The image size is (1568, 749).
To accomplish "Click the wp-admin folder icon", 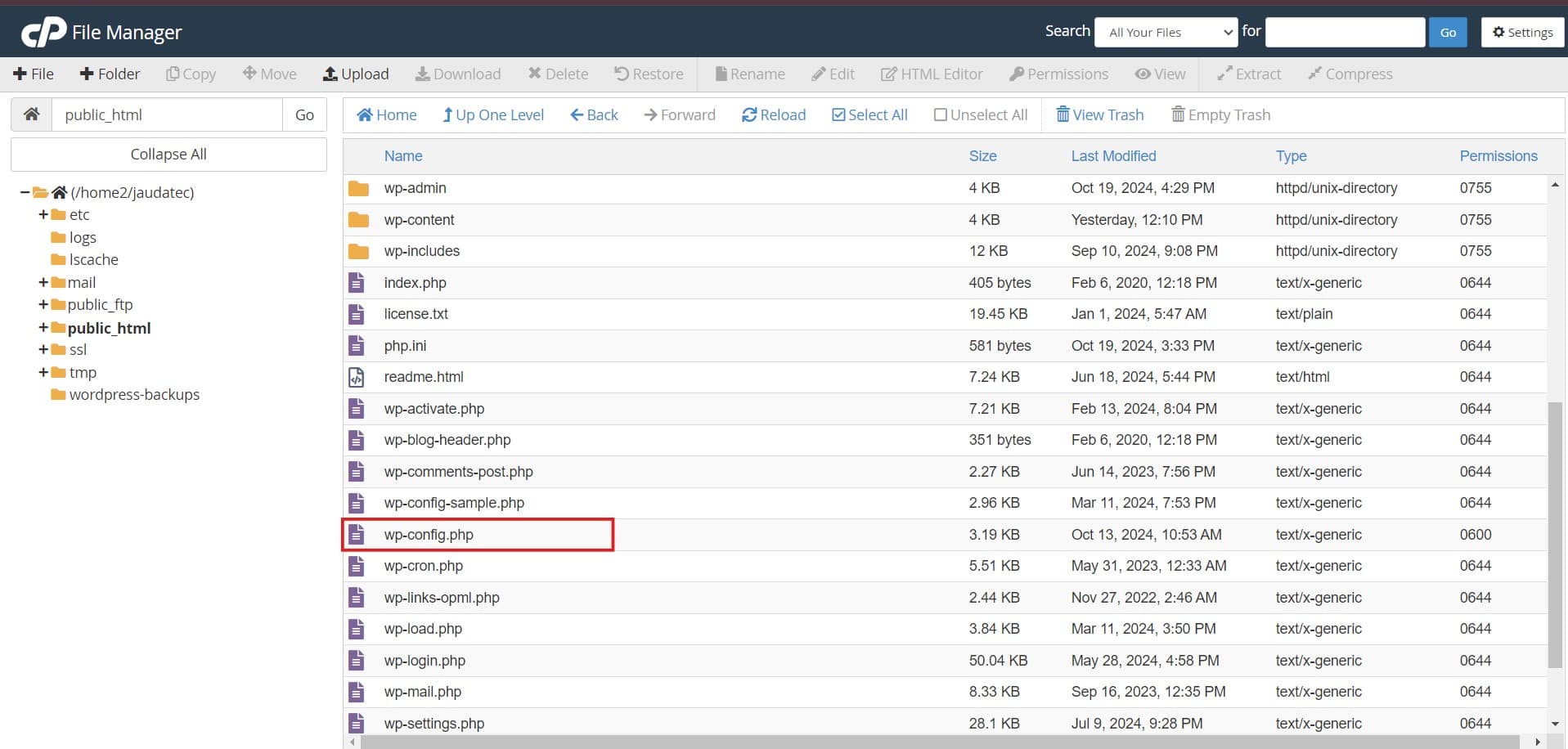I will (x=358, y=188).
